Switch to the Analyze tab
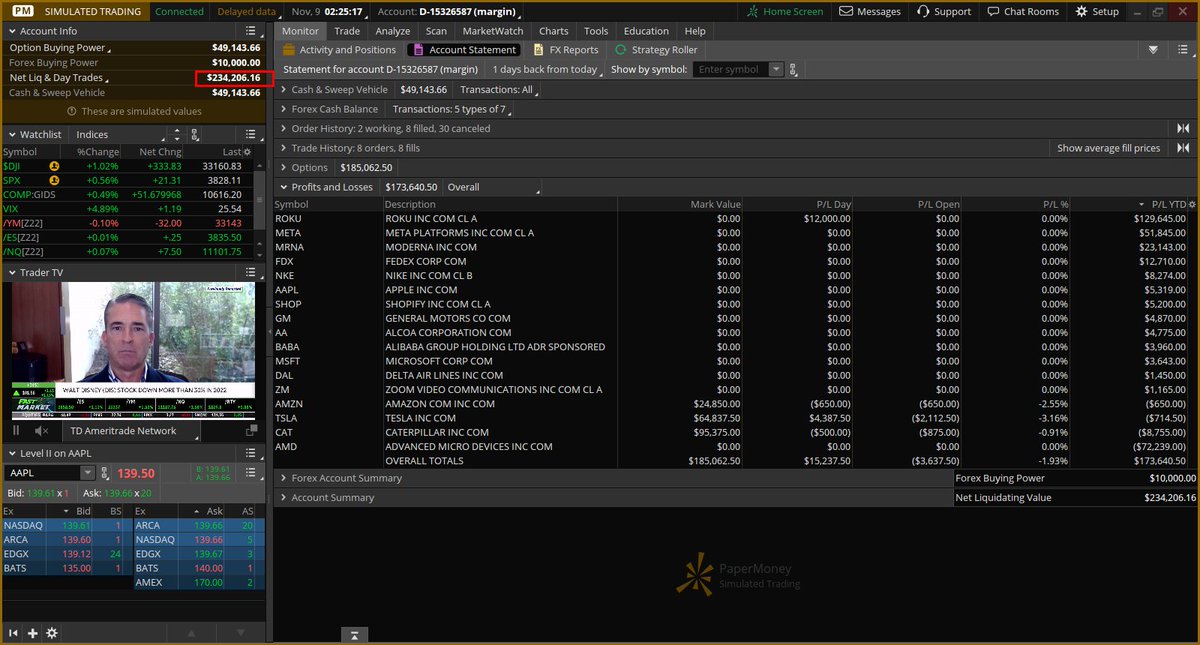This screenshot has width=1200, height=645. coord(393,31)
